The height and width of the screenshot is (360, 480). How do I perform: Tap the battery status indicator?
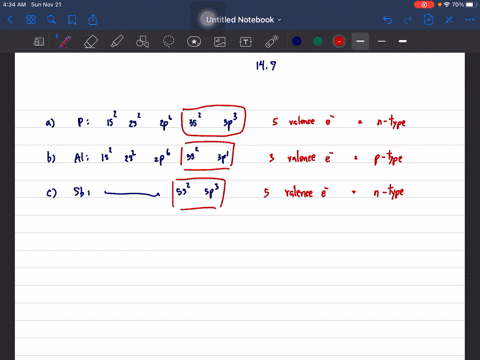(471, 5)
